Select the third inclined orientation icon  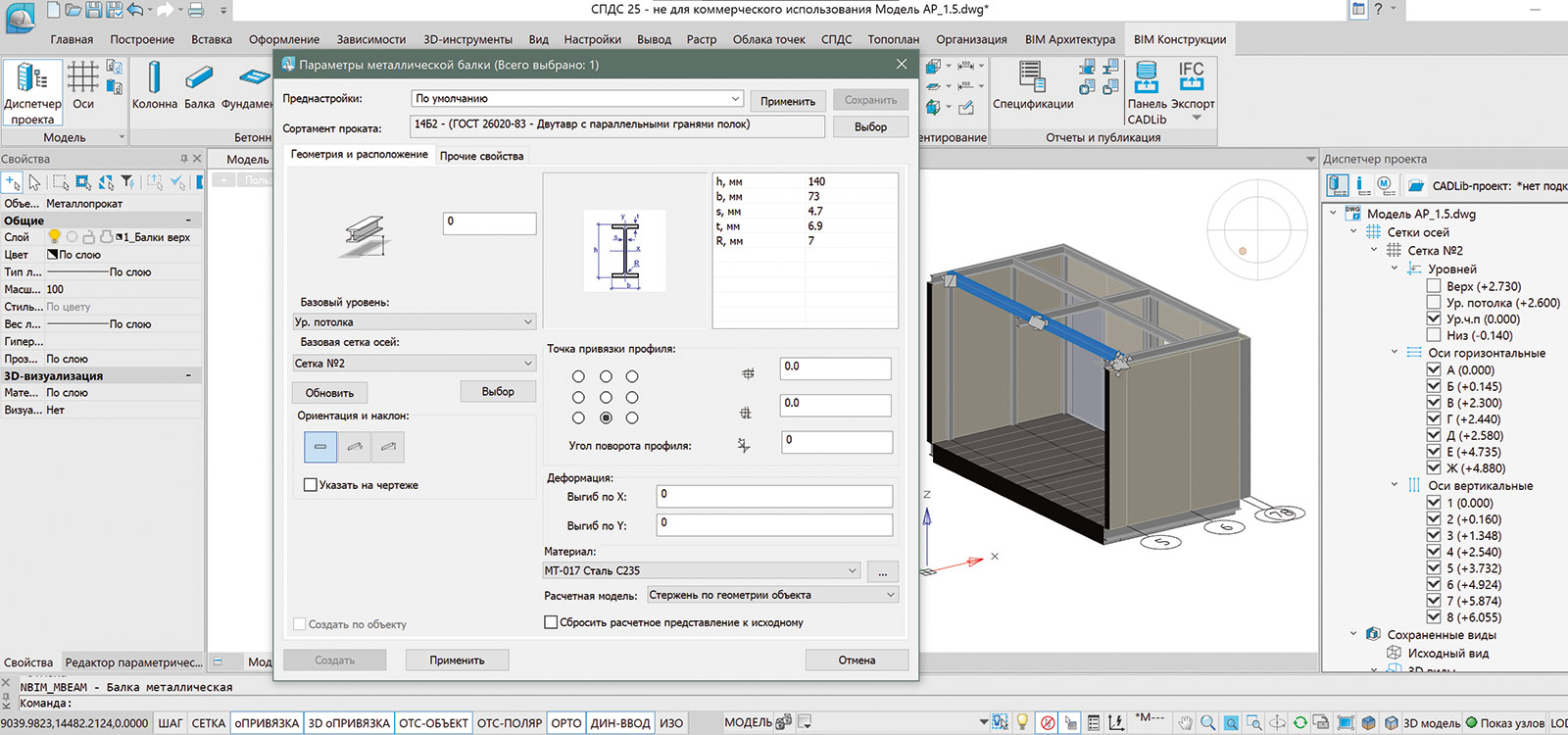pyautogui.click(x=388, y=447)
